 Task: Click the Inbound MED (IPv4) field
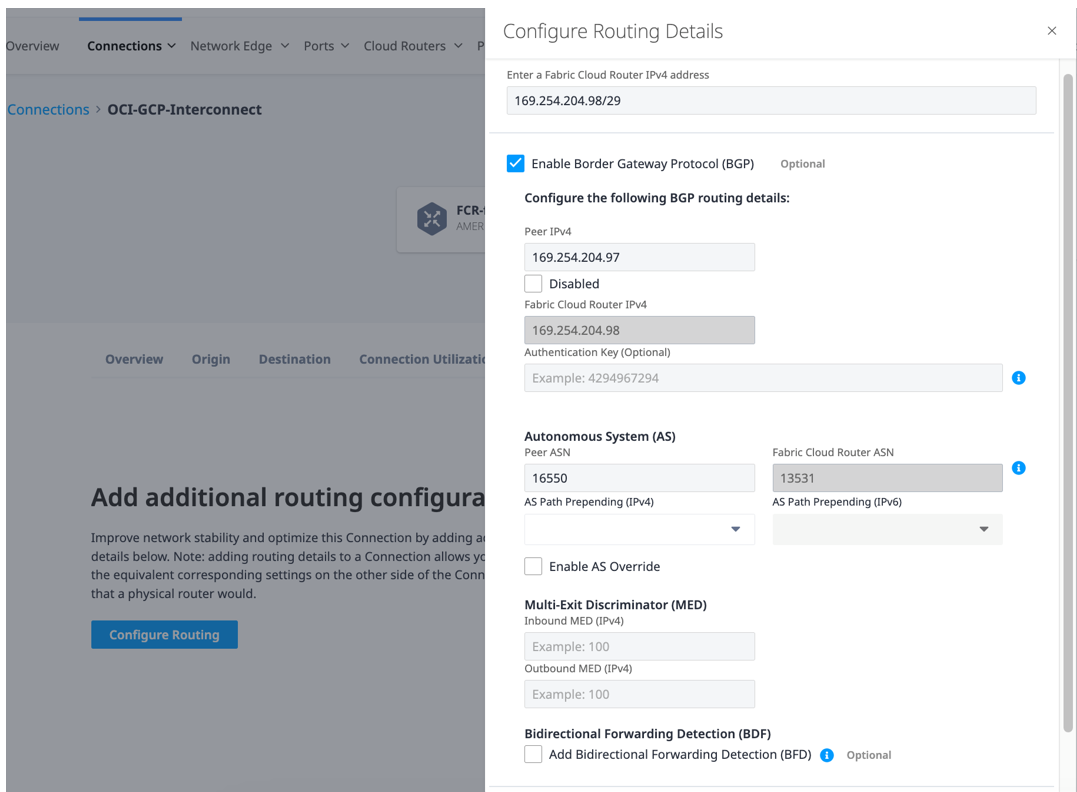tap(639, 646)
